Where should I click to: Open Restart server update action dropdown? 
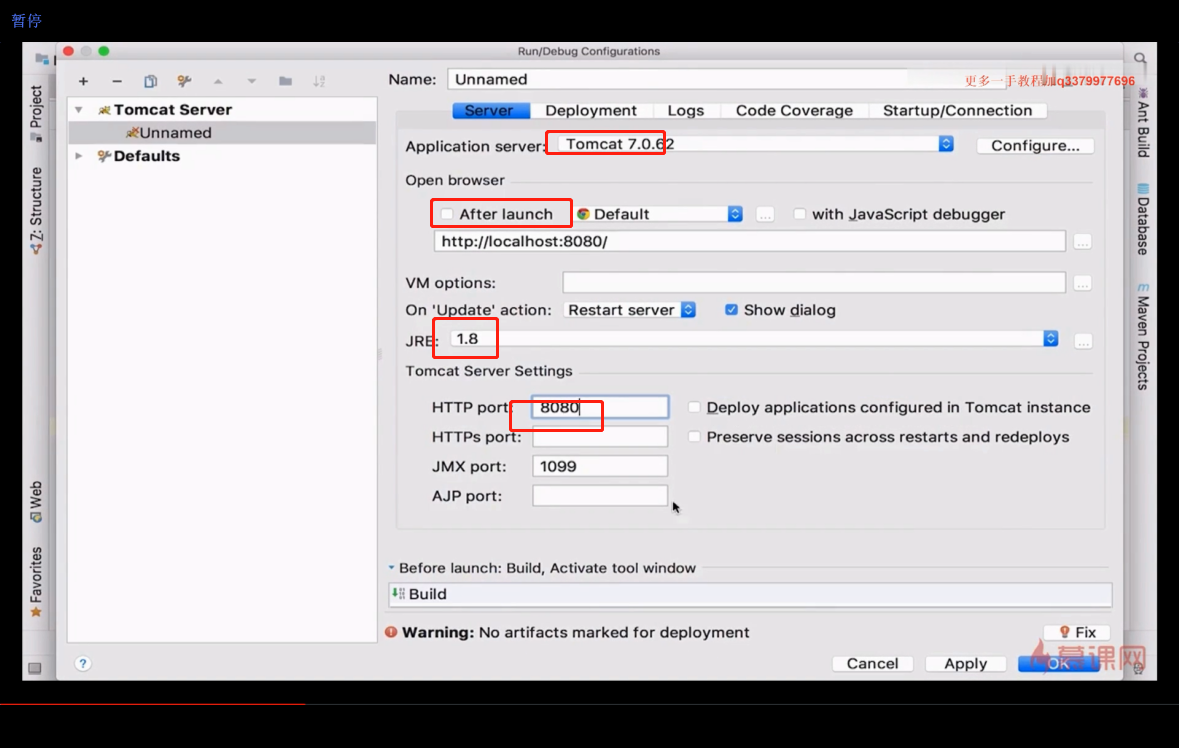(x=688, y=310)
